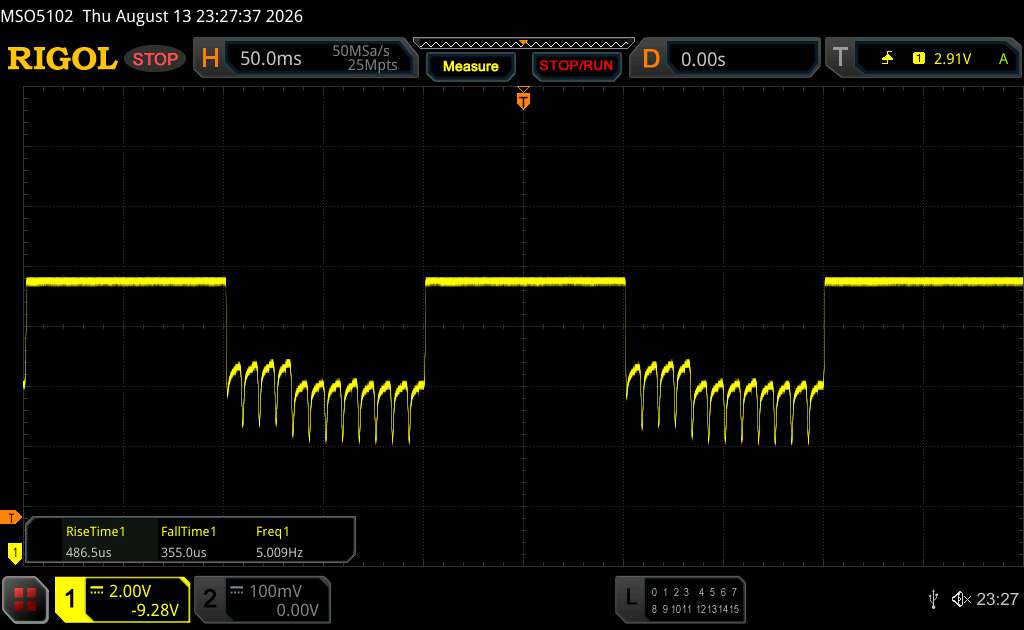Click trigger source channel 1 badge
Screen dimensions: 1024x630
[918, 59]
